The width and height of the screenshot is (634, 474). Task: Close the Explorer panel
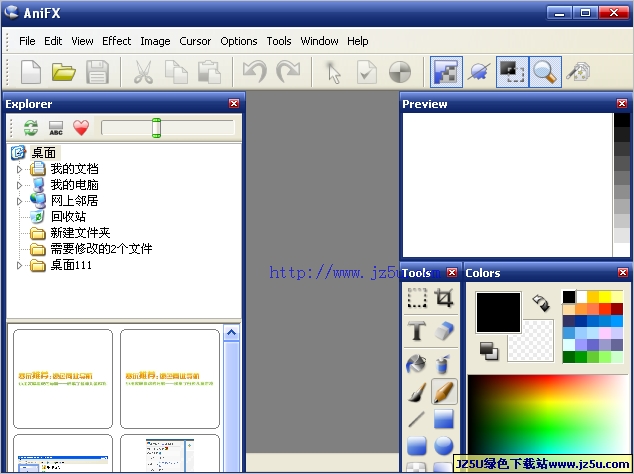point(234,104)
